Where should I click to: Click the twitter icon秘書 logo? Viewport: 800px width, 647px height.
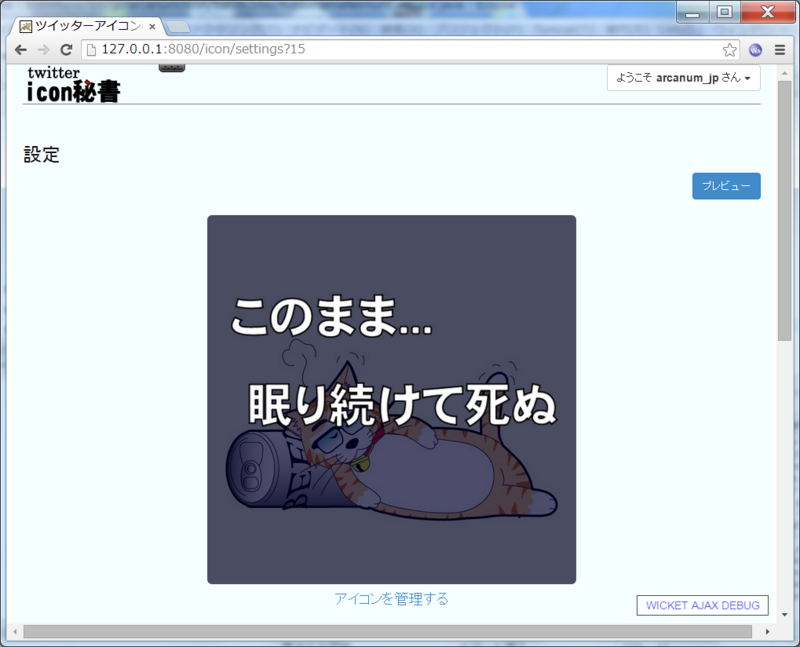coord(73,85)
